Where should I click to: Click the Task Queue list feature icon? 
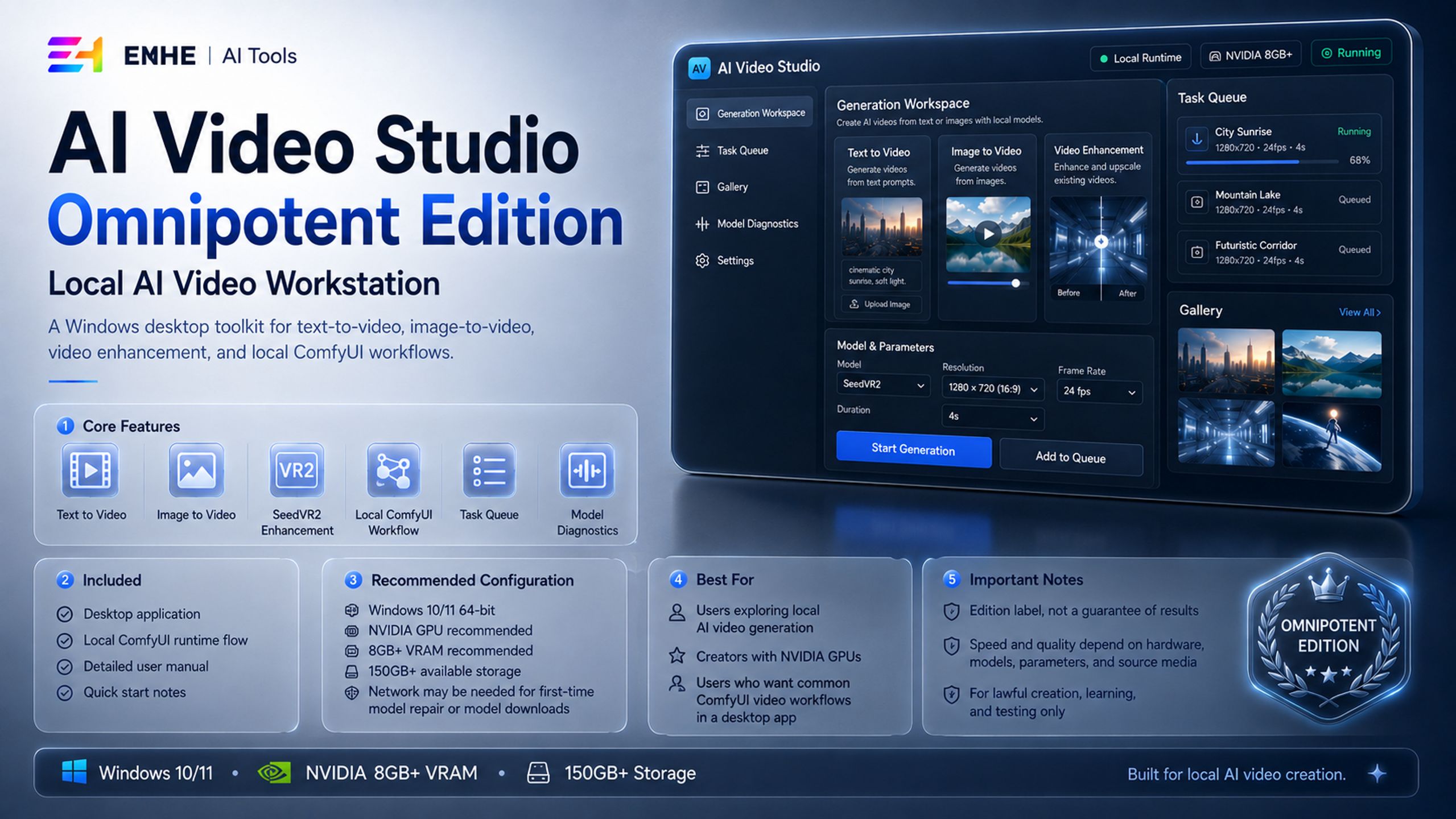(489, 471)
